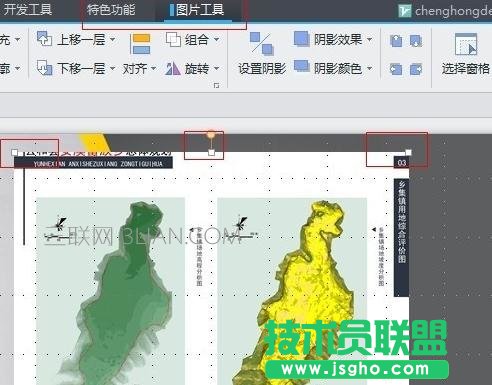Nudge shadow left icon
This screenshot has height=385, width=492.
click(396, 69)
